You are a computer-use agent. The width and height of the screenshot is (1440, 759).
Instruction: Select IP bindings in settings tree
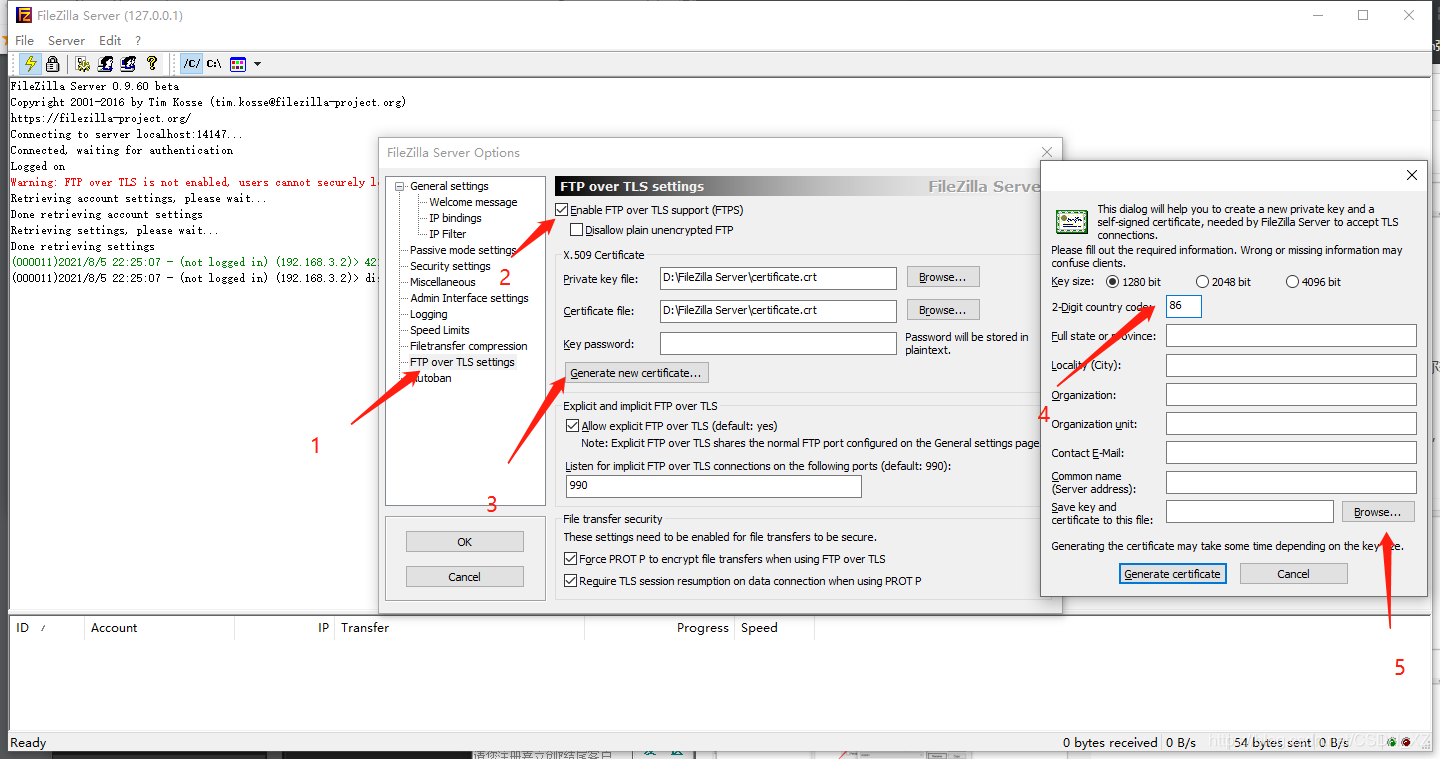click(x=455, y=218)
